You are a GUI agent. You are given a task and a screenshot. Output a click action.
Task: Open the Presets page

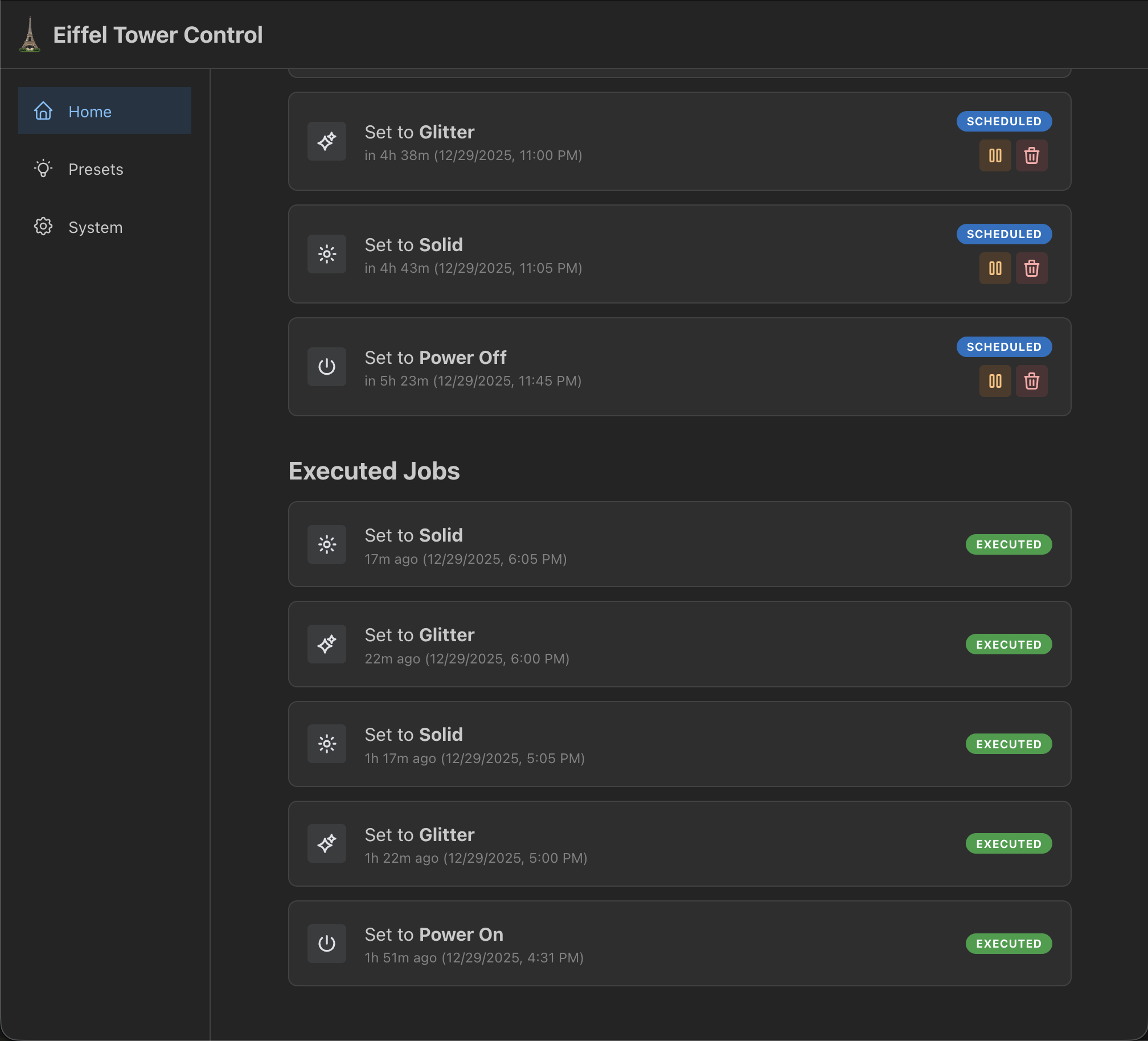click(x=96, y=169)
